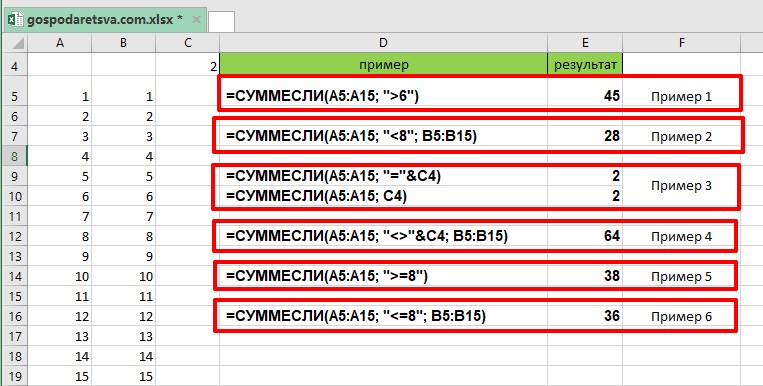Click cell labeled Пример 2

681,136
